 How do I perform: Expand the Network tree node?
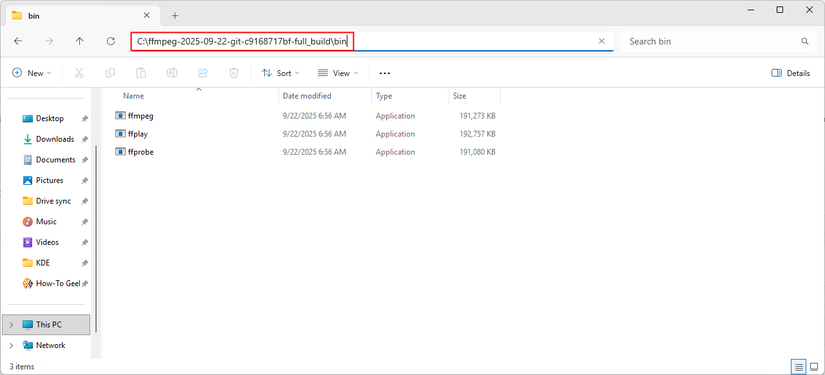[12, 346]
